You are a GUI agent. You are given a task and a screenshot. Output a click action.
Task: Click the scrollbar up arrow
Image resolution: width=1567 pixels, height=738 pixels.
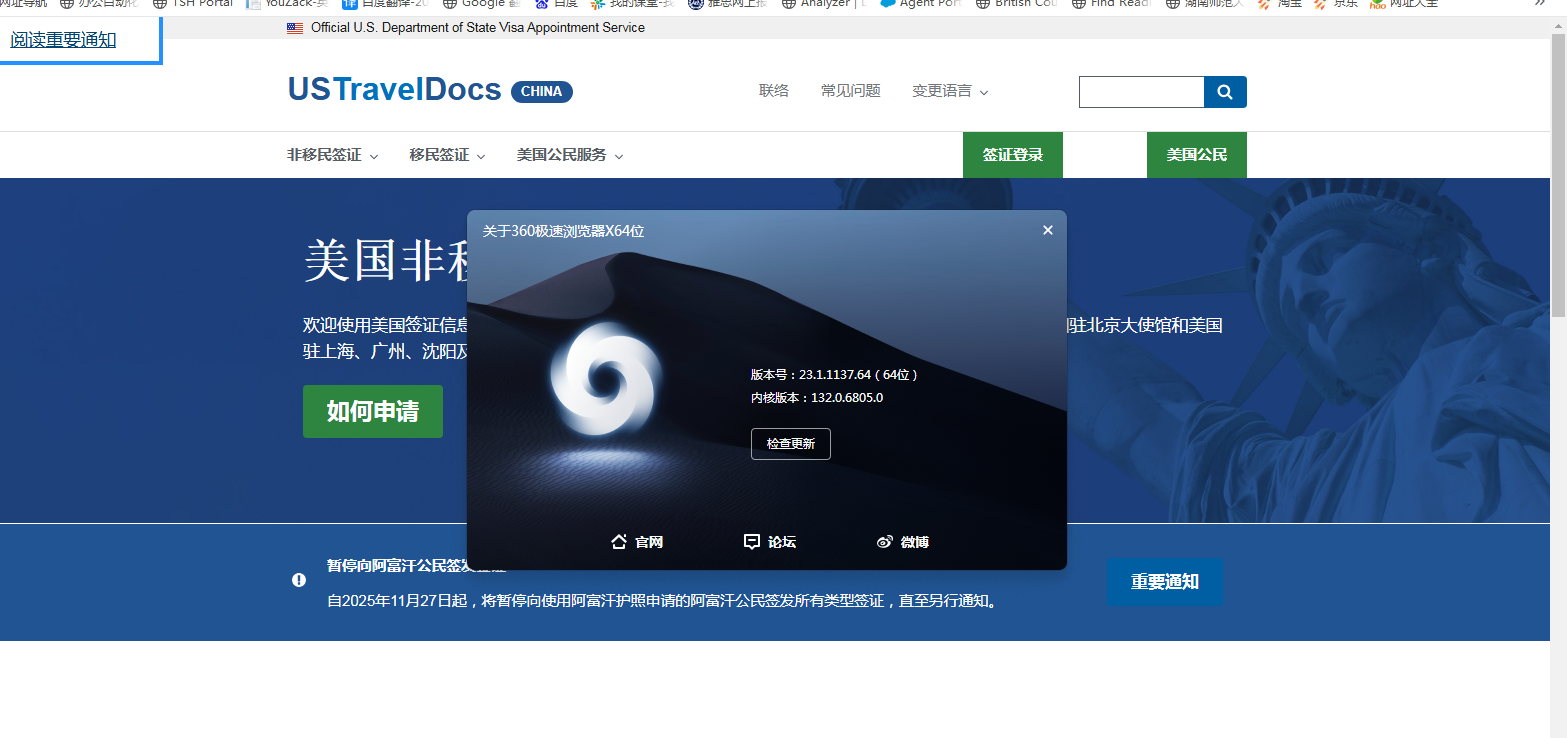1558,24
